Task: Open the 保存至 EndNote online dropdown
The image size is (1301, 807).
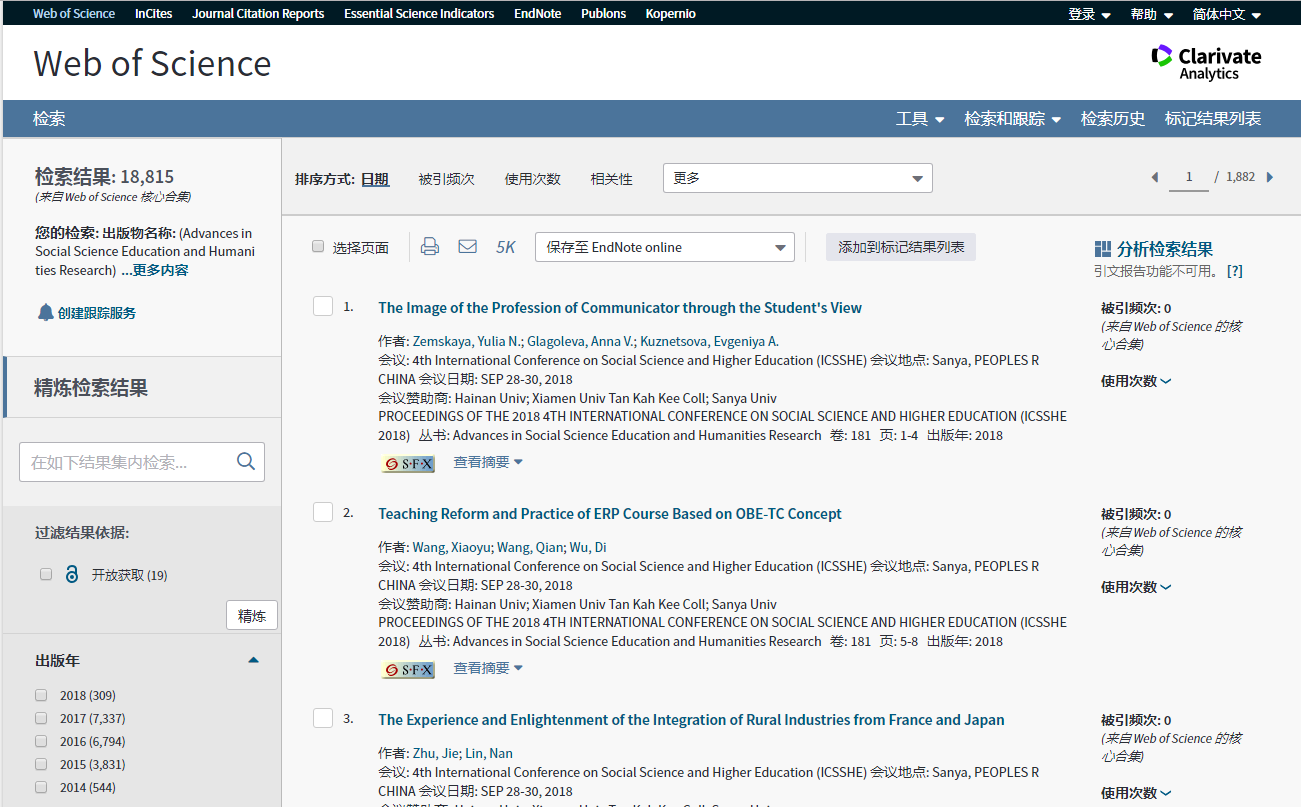Action: click(665, 247)
